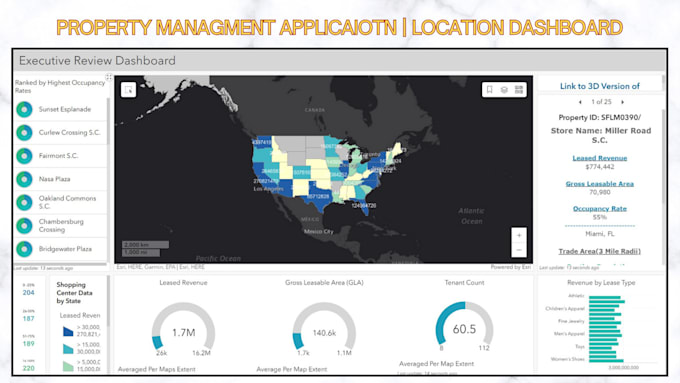The width and height of the screenshot is (680, 383).
Task: Click the Fairmont S.C. donut icon
Action: [24, 156]
